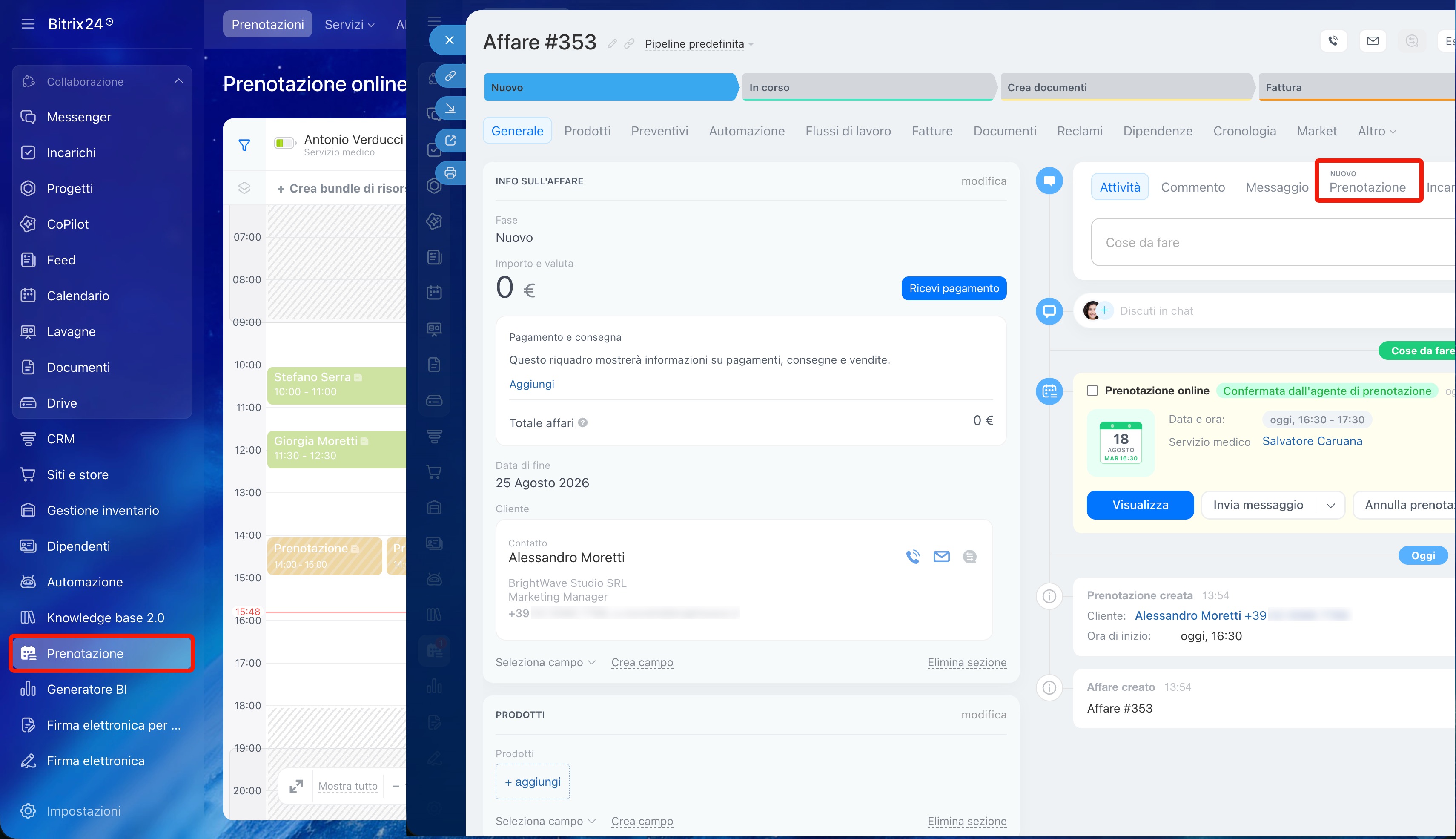
Task: Open the Pipeline predefinita dropdown
Action: pos(699,44)
